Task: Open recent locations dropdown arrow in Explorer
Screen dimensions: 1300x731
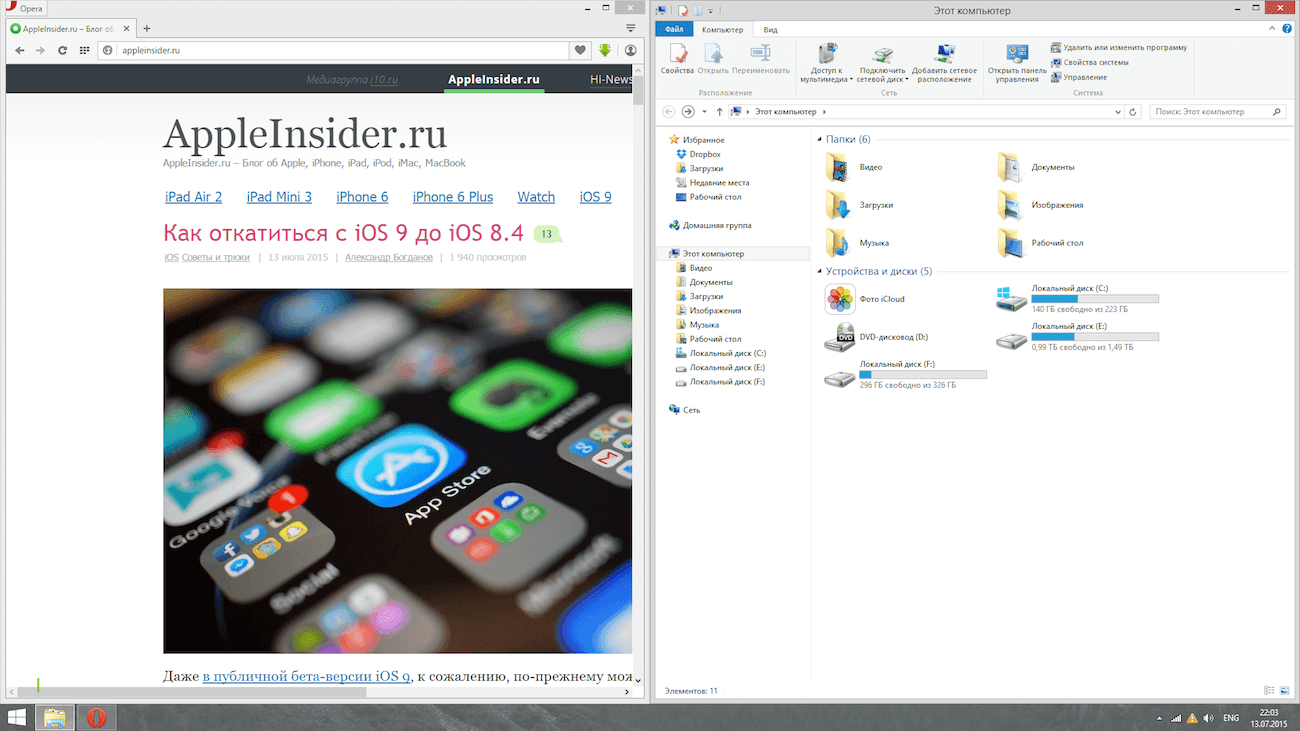Action: click(705, 112)
